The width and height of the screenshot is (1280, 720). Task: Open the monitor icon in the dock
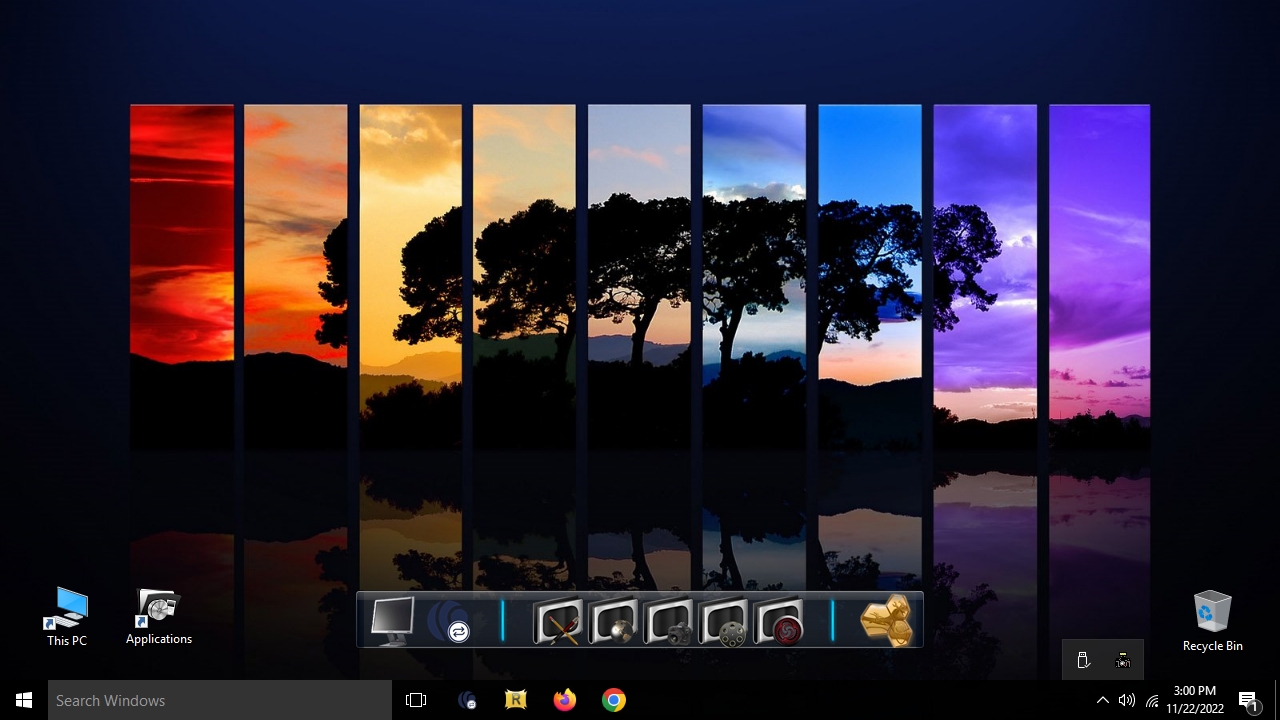point(391,620)
